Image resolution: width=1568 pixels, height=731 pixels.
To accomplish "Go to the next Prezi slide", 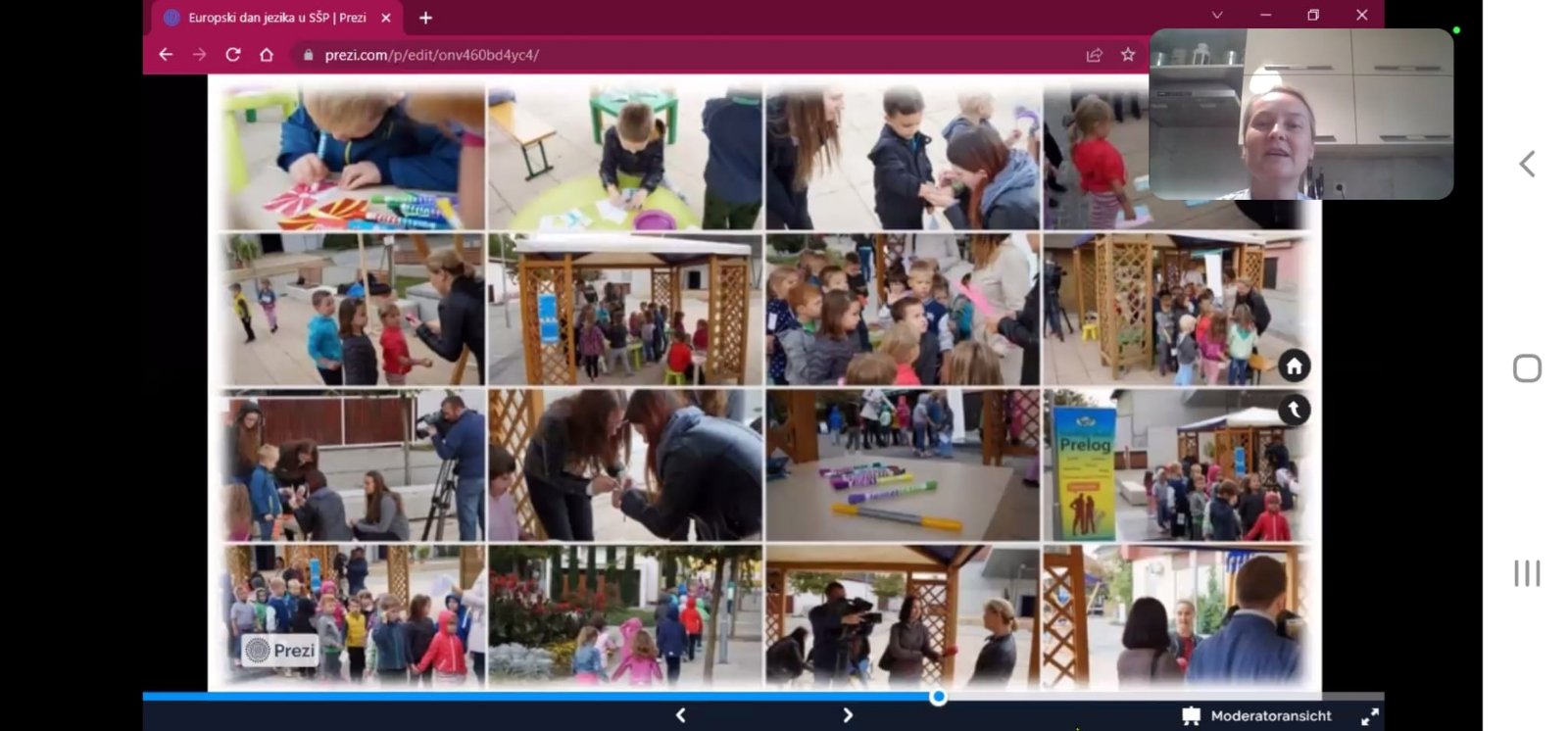I will (x=848, y=715).
